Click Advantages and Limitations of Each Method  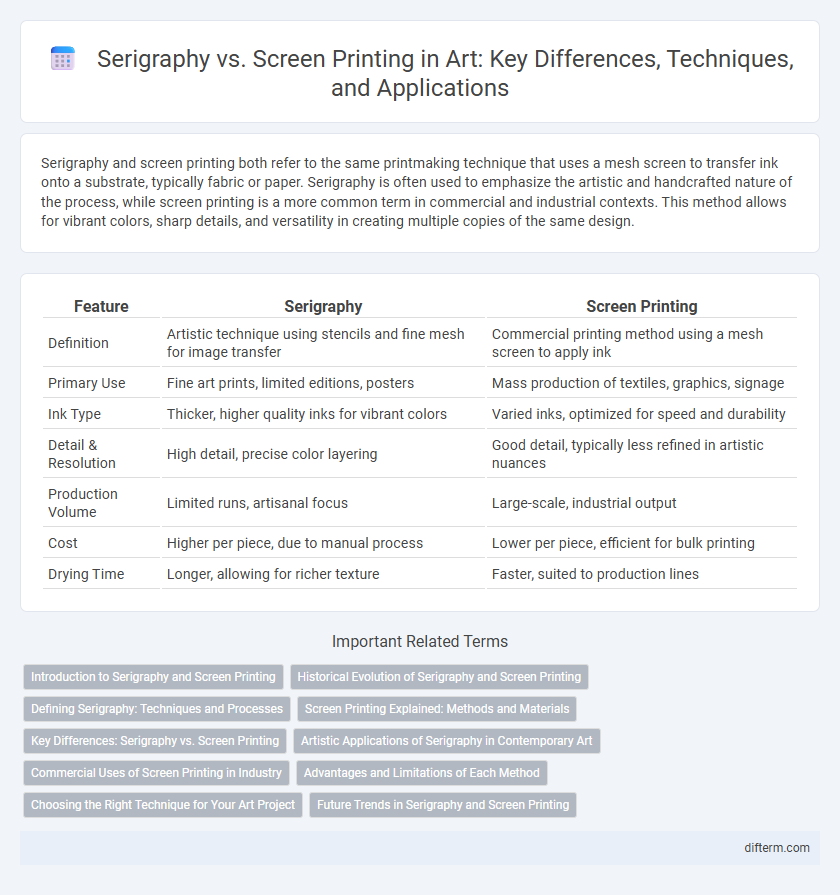pos(422,772)
